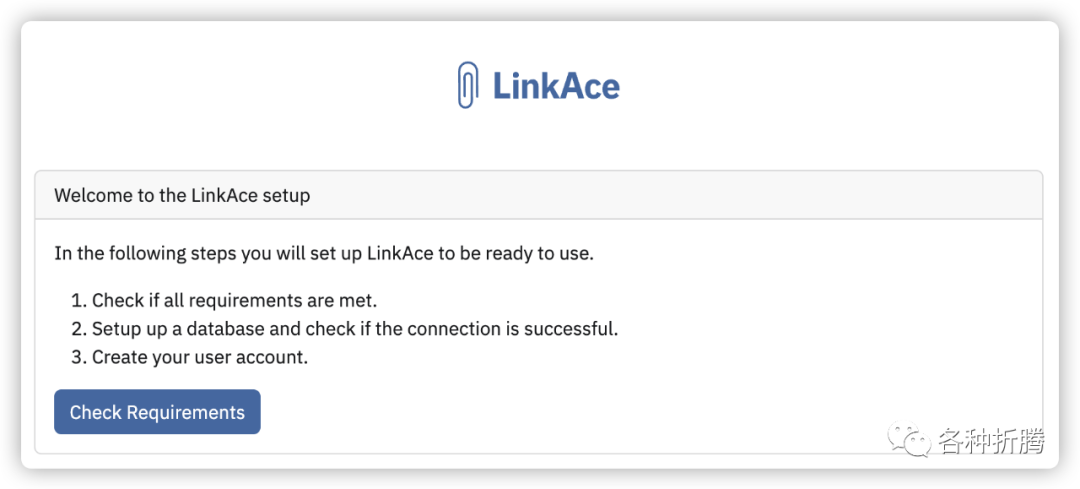Screen dimensions: 1080x489
Task: Click the "Check Requirements" button
Action: (x=157, y=412)
